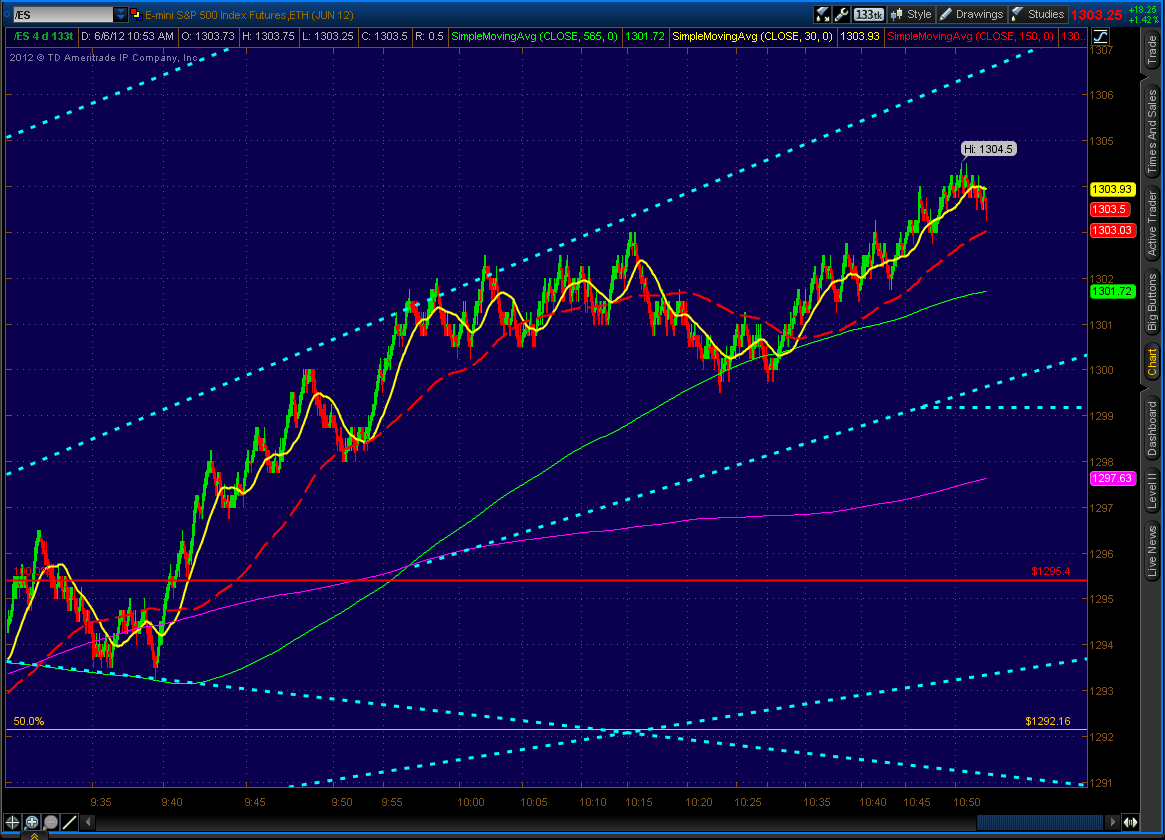Viewport: 1165px width, 840px height.
Task: Click the $1295.4 price level label
Action: [1051, 572]
